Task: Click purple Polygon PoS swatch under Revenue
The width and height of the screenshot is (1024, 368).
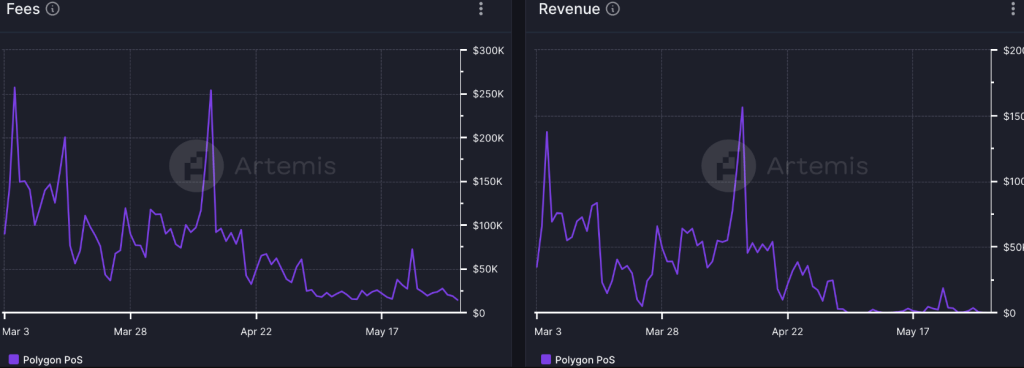Action: tap(546, 359)
